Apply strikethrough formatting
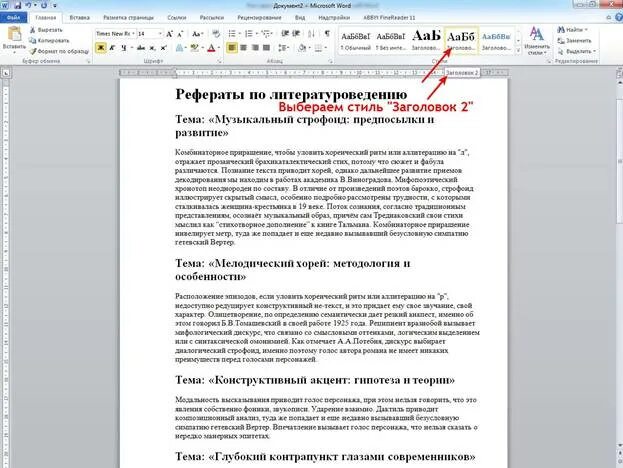 pos(141,48)
